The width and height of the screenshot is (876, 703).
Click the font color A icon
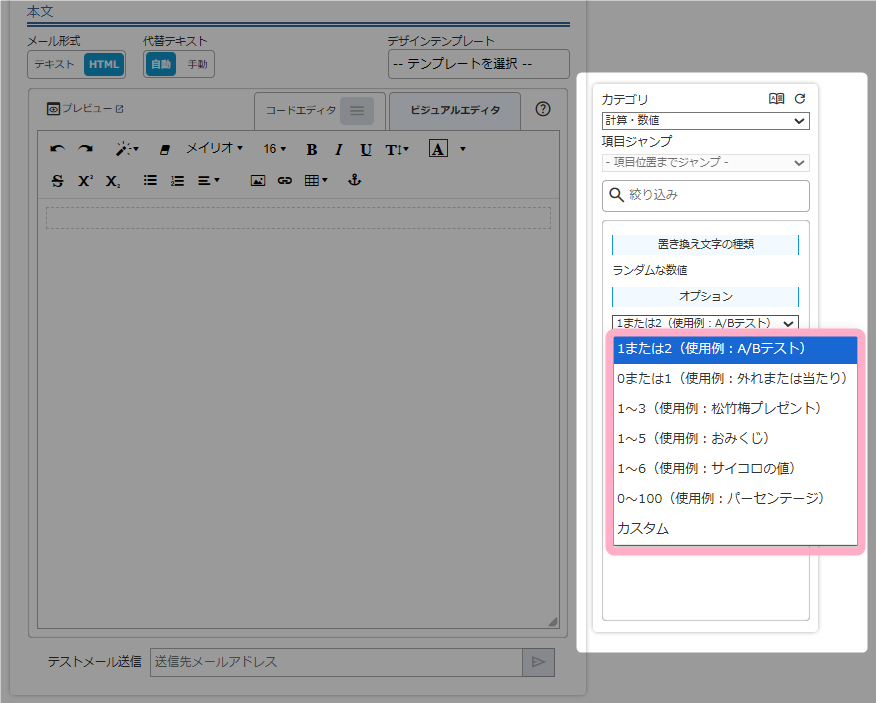438,149
